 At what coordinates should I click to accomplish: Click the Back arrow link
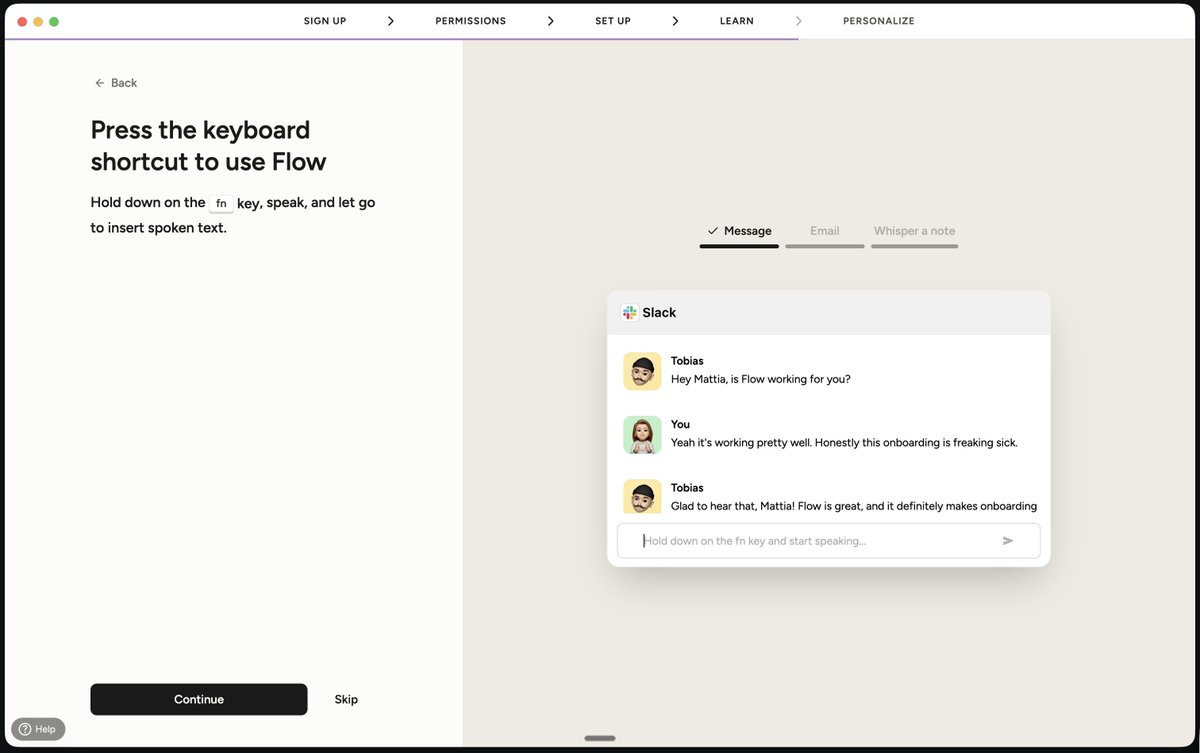tap(115, 83)
